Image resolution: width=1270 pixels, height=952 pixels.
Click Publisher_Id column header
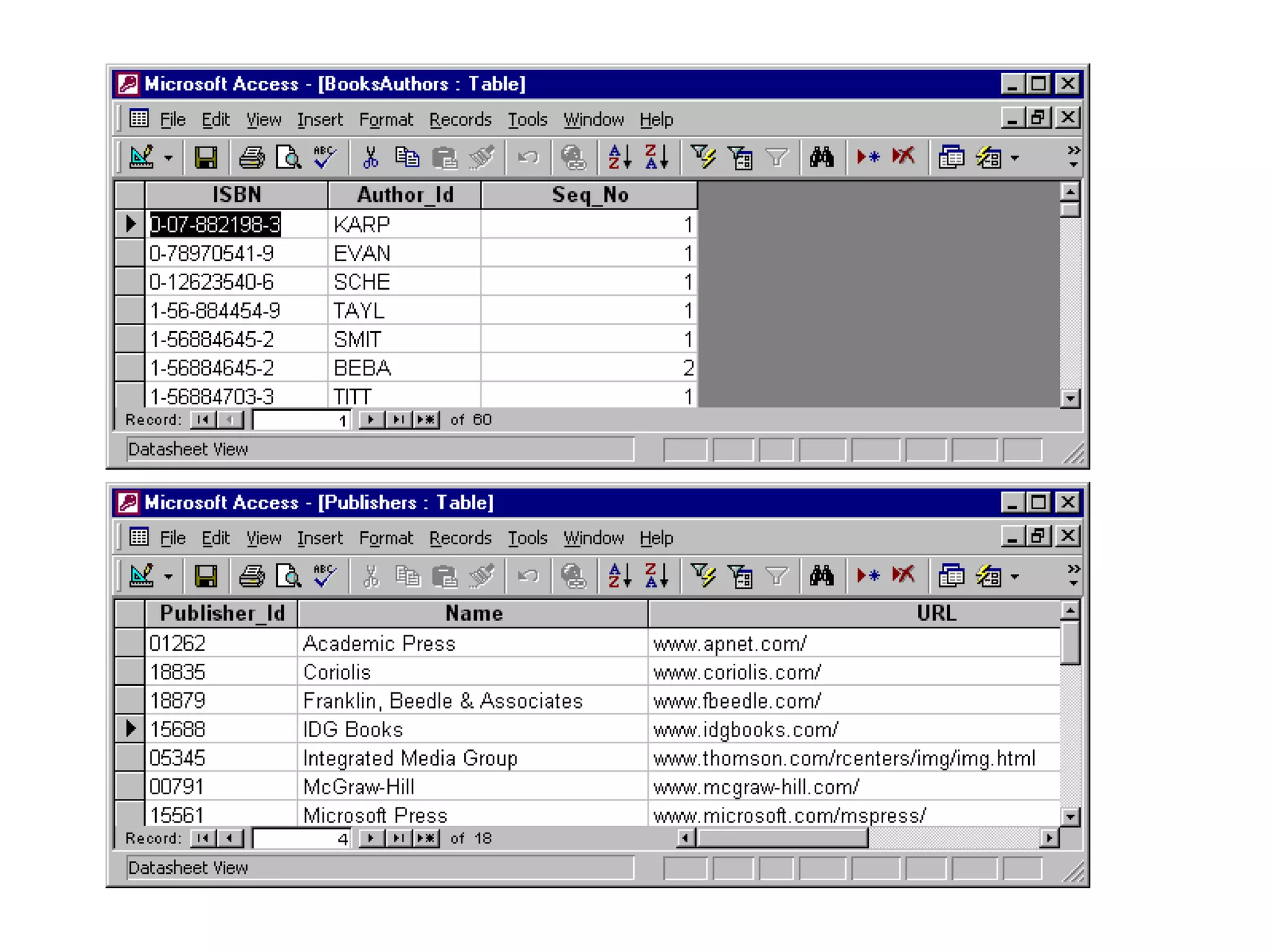222,613
